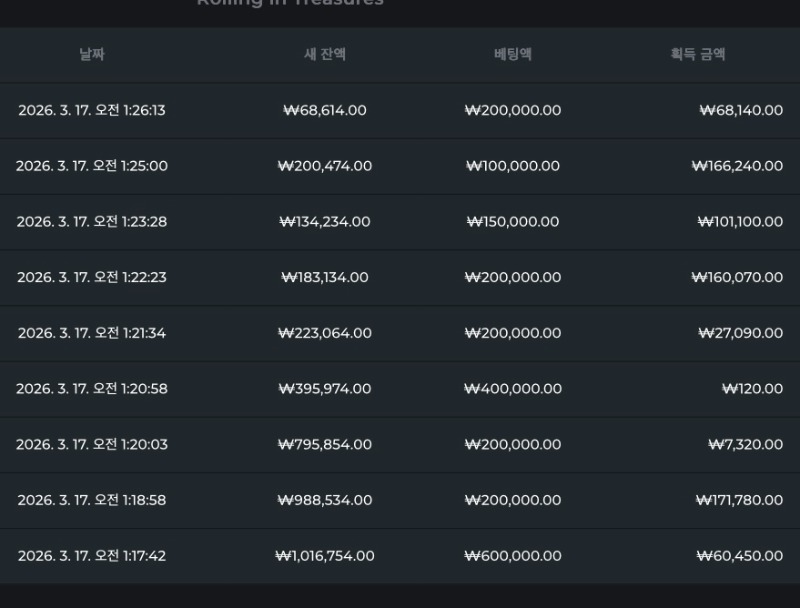This screenshot has width=800, height=608.
Task: Select the ₩68,140.00 winnings amount
Action: 740,110
